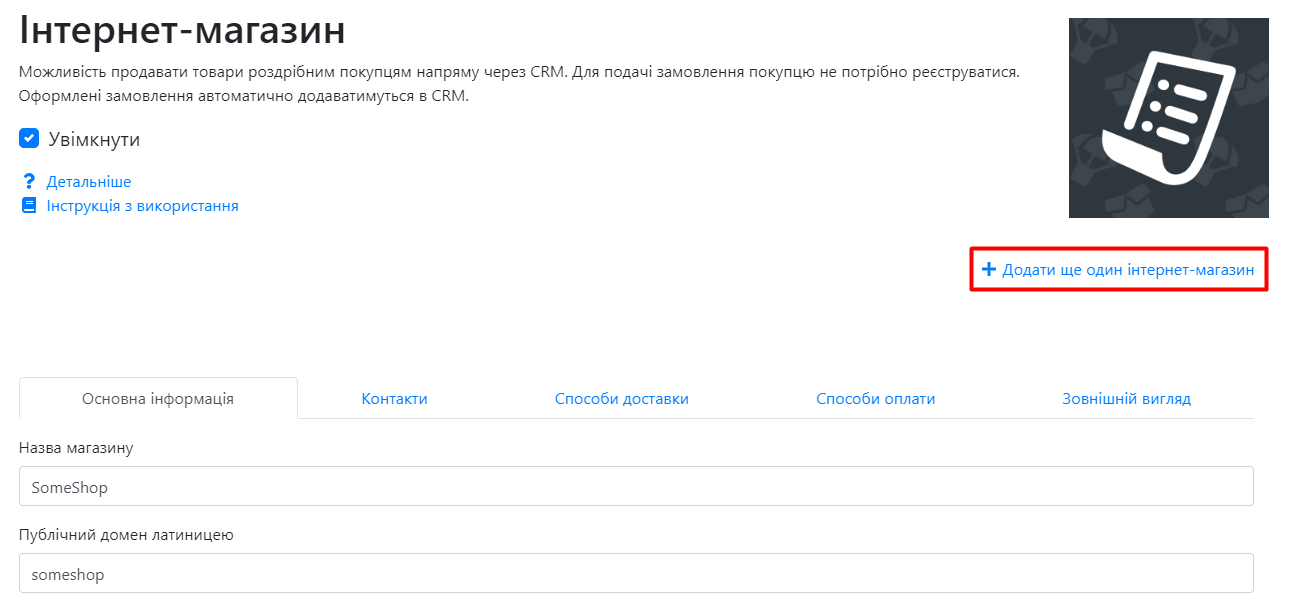Open Інструкція з використання link
Screen dimensions: 1294x611
pyautogui.click(x=142, y=206)
